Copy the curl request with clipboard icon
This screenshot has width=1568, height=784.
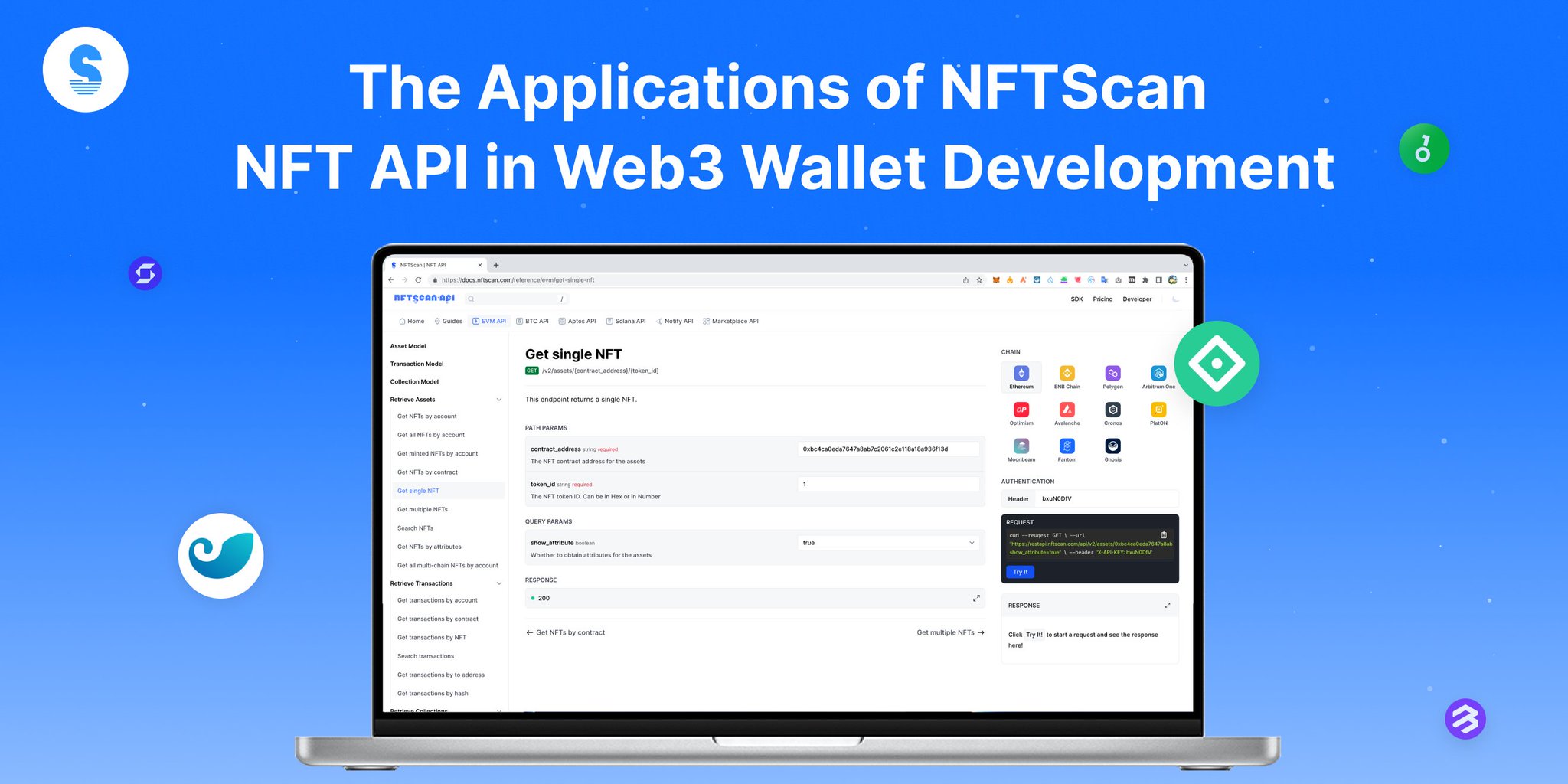[1164, 535]
